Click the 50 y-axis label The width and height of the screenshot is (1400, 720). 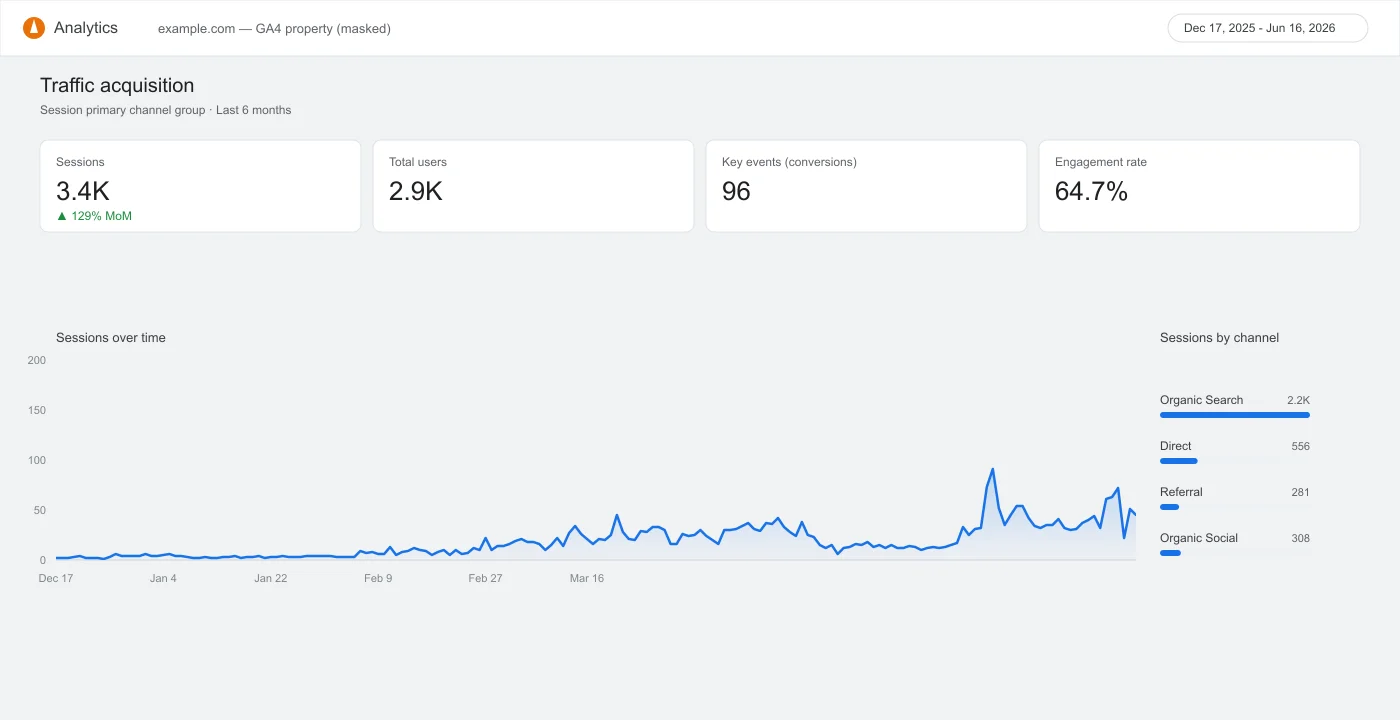point(40,510)
